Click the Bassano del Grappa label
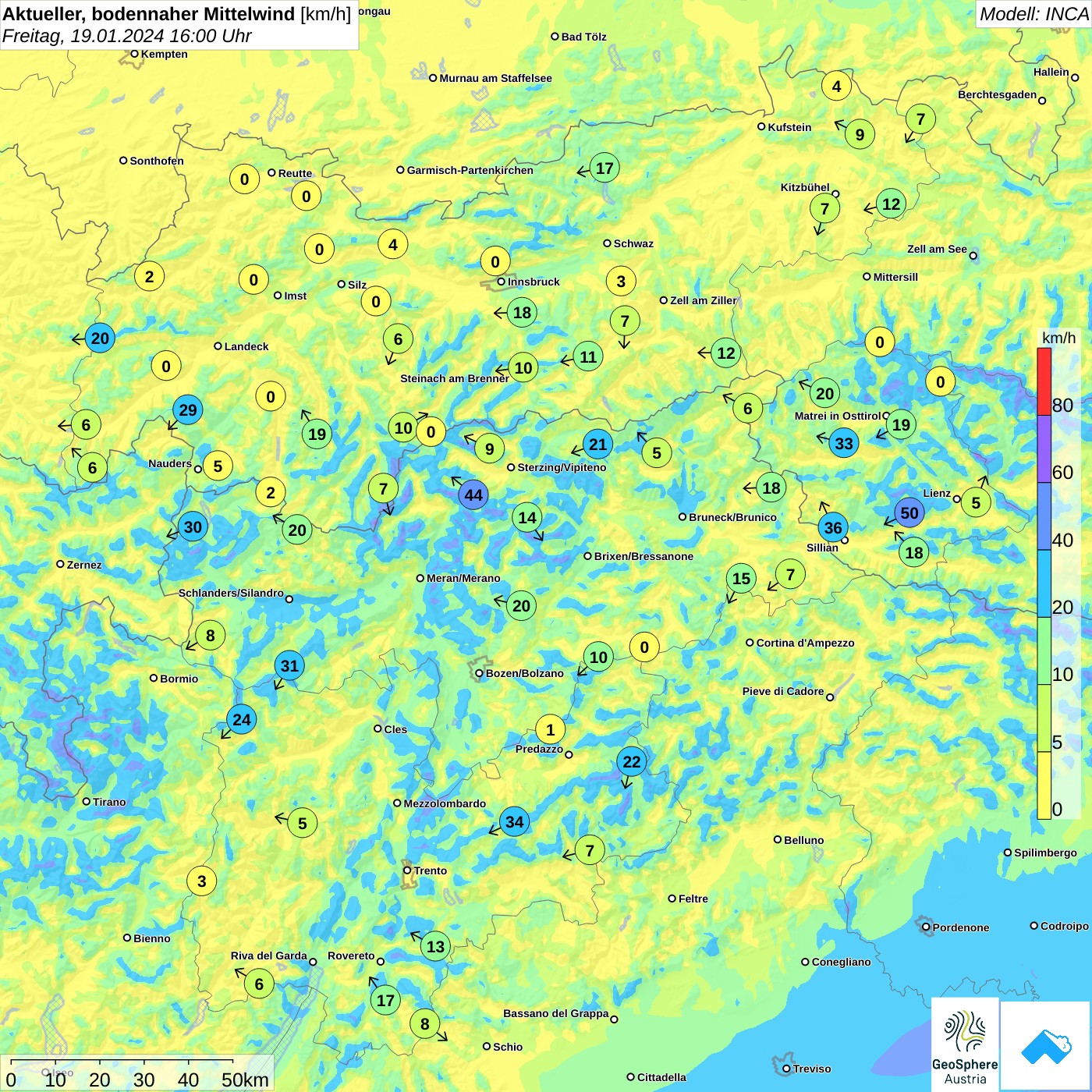This screenshot has width=1092, height=1092. (x=555, y=1013)
